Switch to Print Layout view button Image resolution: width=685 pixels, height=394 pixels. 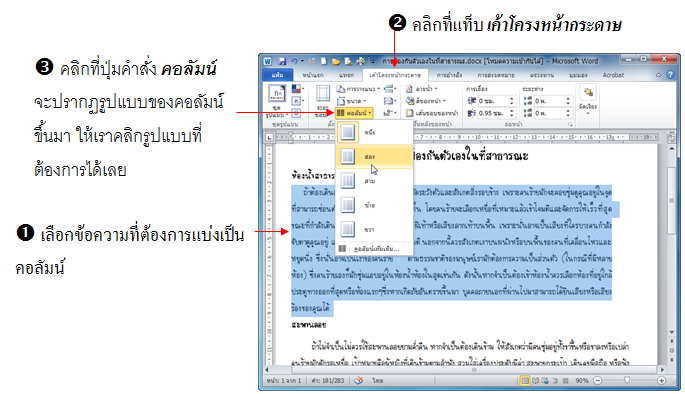(x=525, y=380)
